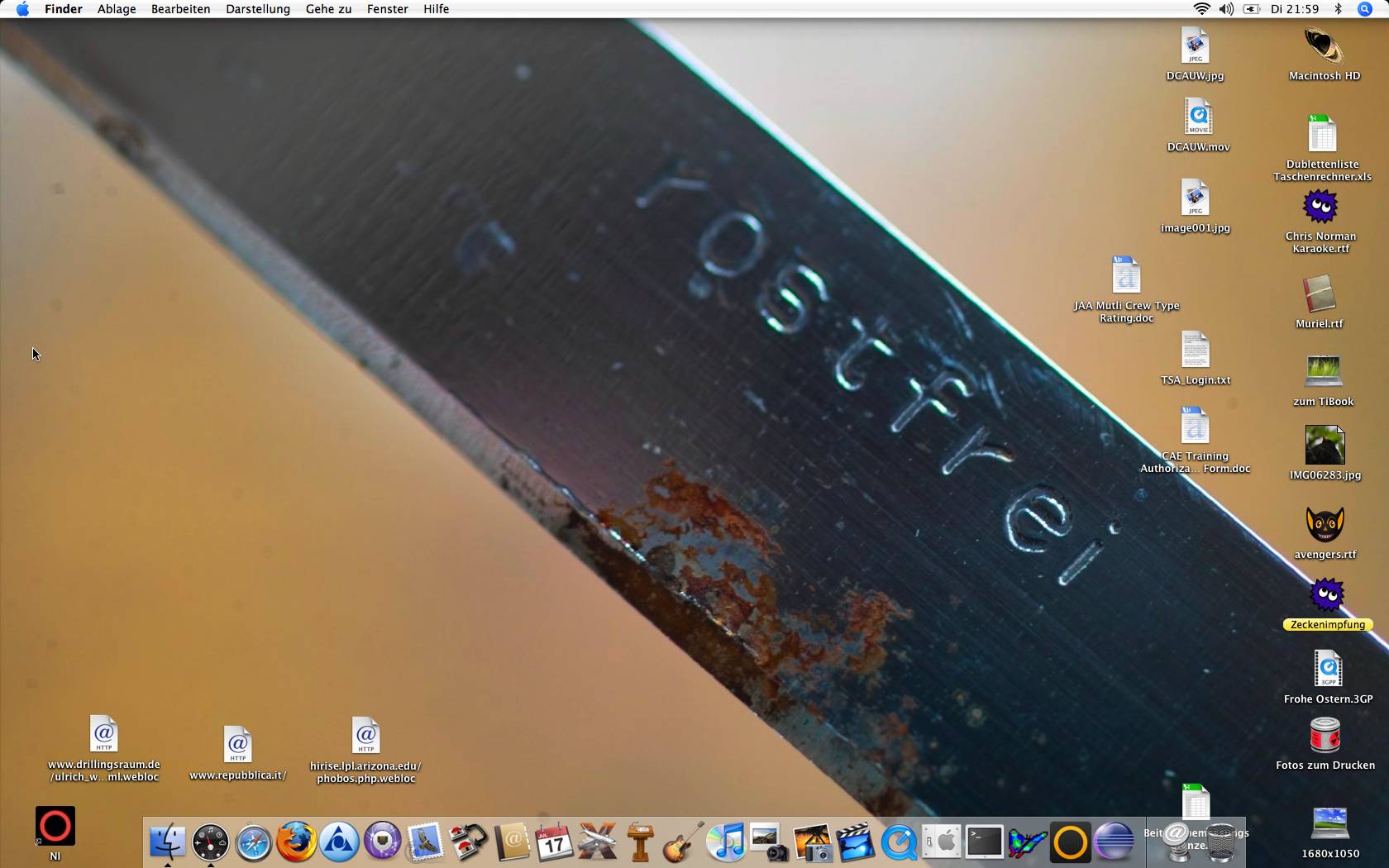Open the purple network app in dock
The width and height of the screenshot is (1389, 868).
[382, 842]
